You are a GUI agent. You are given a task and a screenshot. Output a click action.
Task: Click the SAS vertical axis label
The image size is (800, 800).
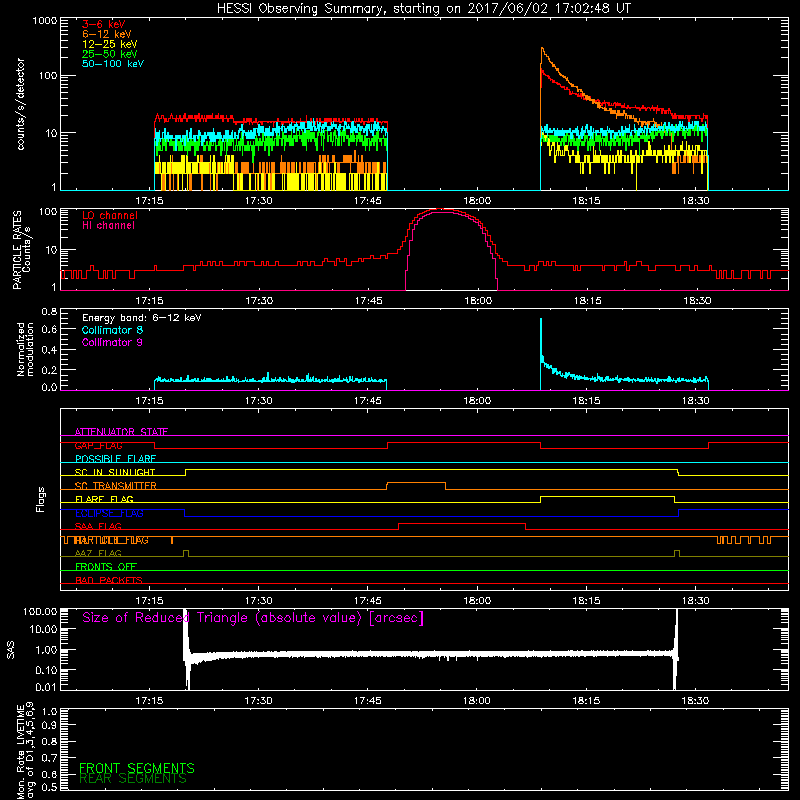pos(11,649)
